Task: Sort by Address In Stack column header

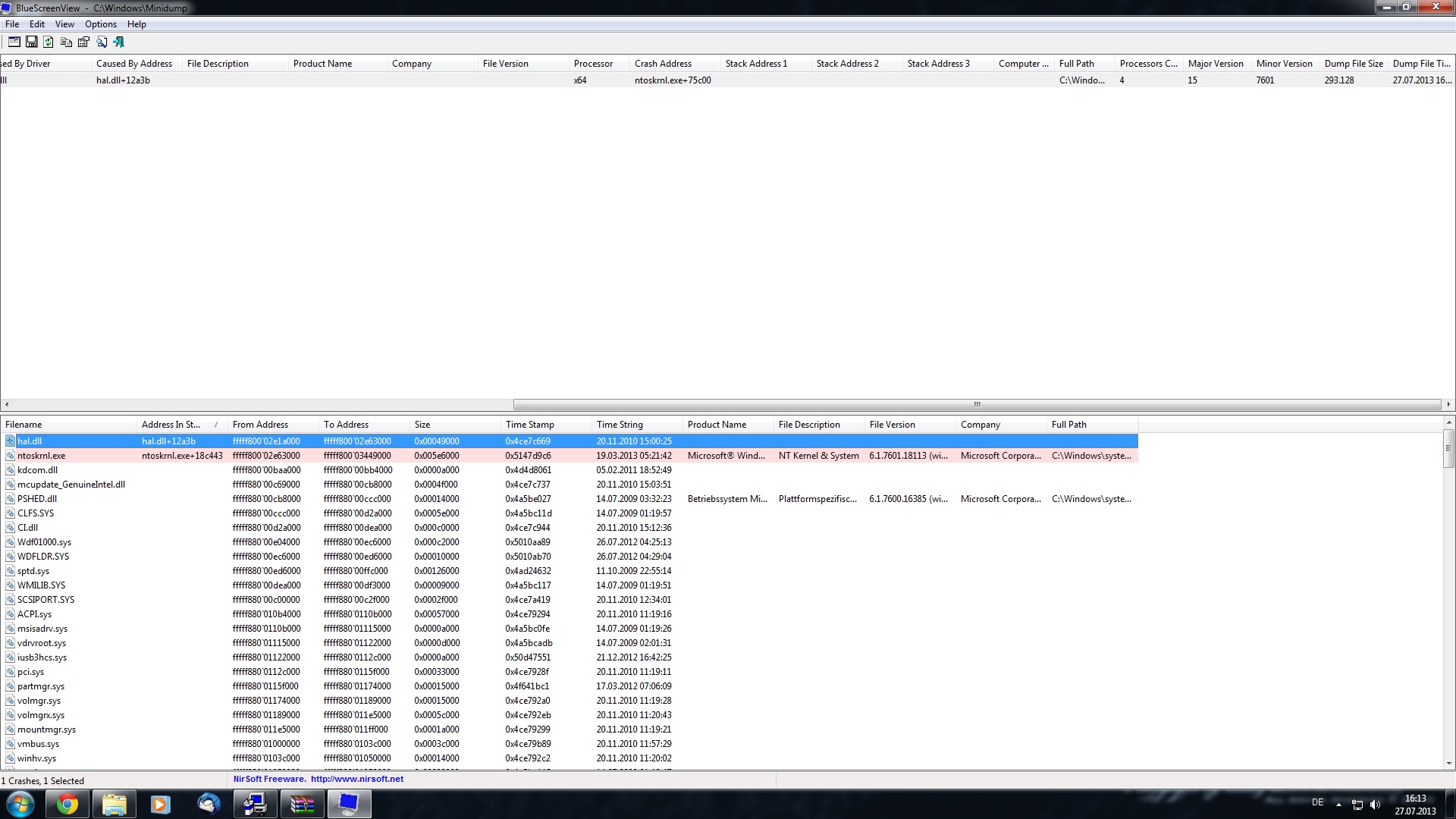Action: click(171, 425)
